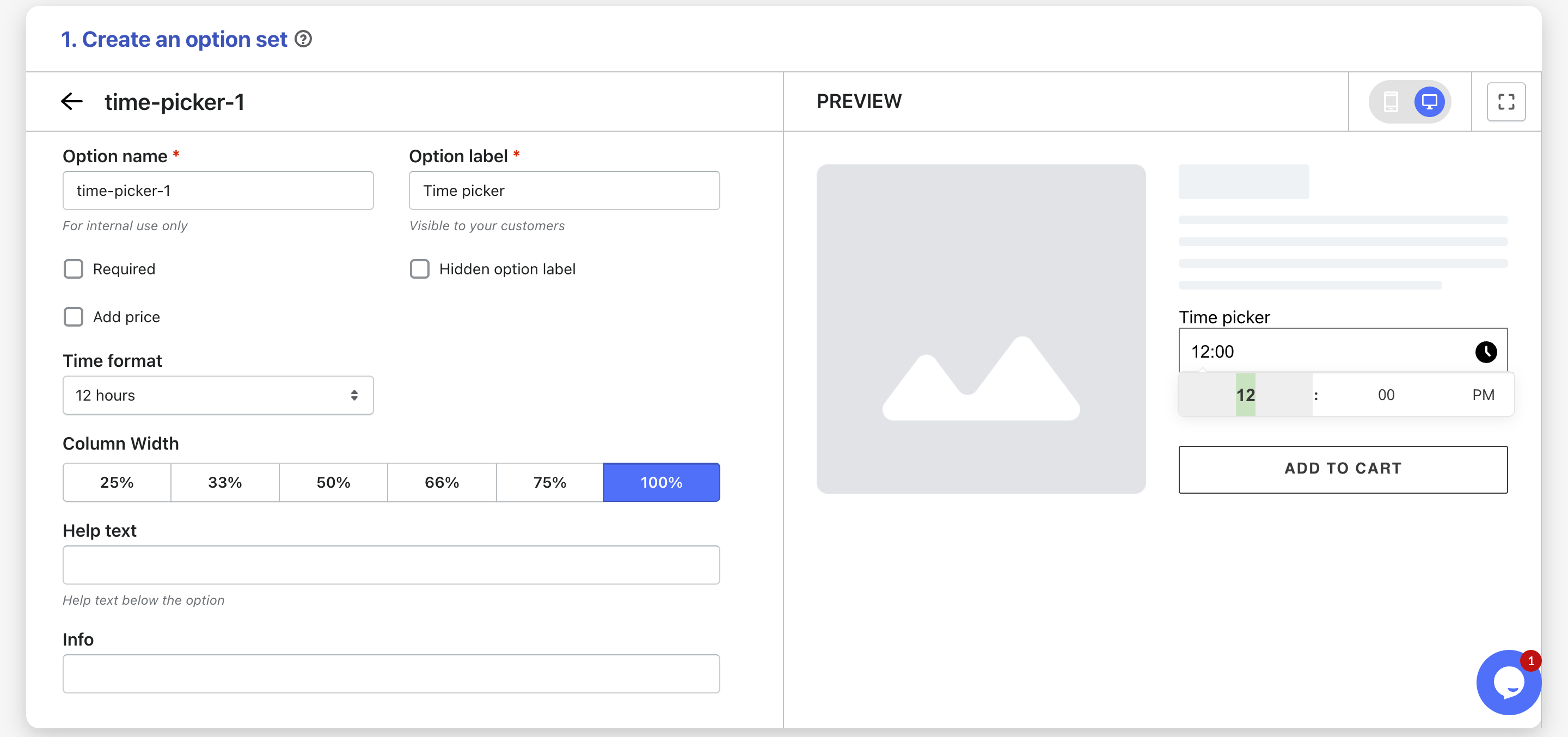Select the minutes value 00 in time popup

[x=1386, y=395]
